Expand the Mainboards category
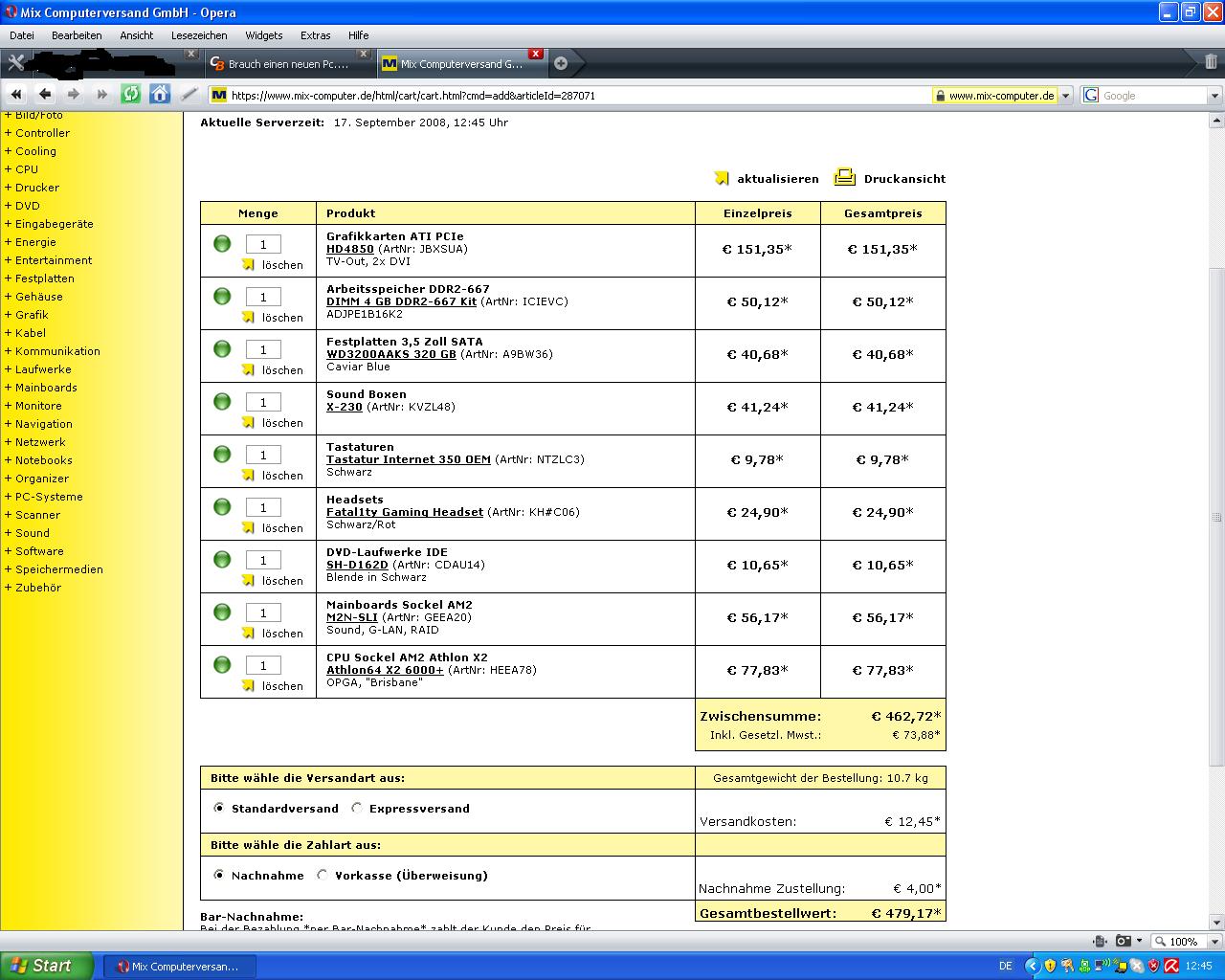1225x980 pixels. [x=40, y=388]
